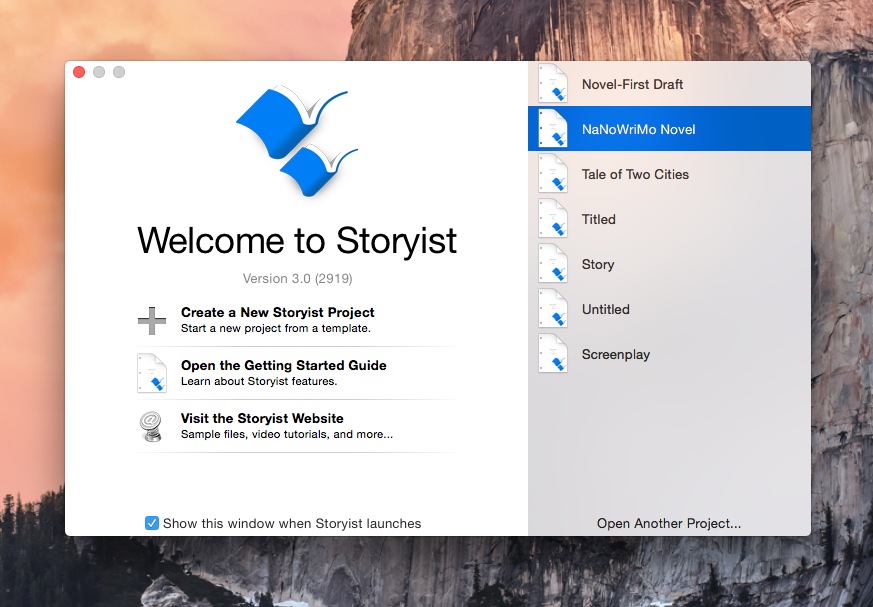The height and width of the screenshot is (607, 873).
Task: Select the Titled project name
Action: [599, 219]
